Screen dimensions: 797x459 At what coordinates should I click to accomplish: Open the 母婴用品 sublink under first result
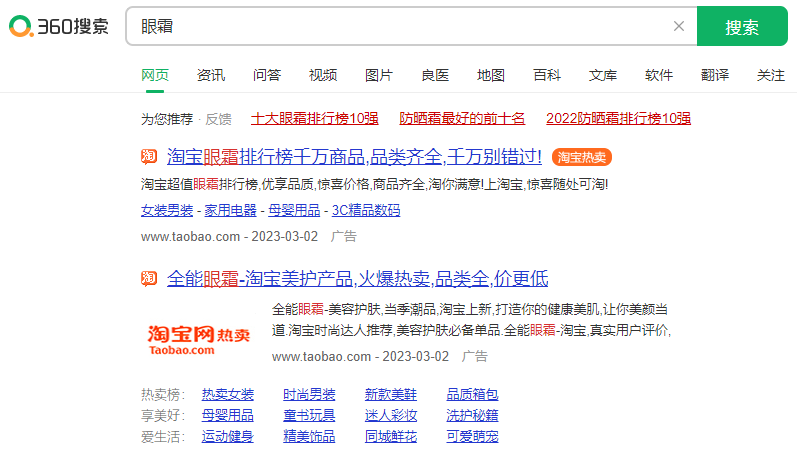coord(294,210)
